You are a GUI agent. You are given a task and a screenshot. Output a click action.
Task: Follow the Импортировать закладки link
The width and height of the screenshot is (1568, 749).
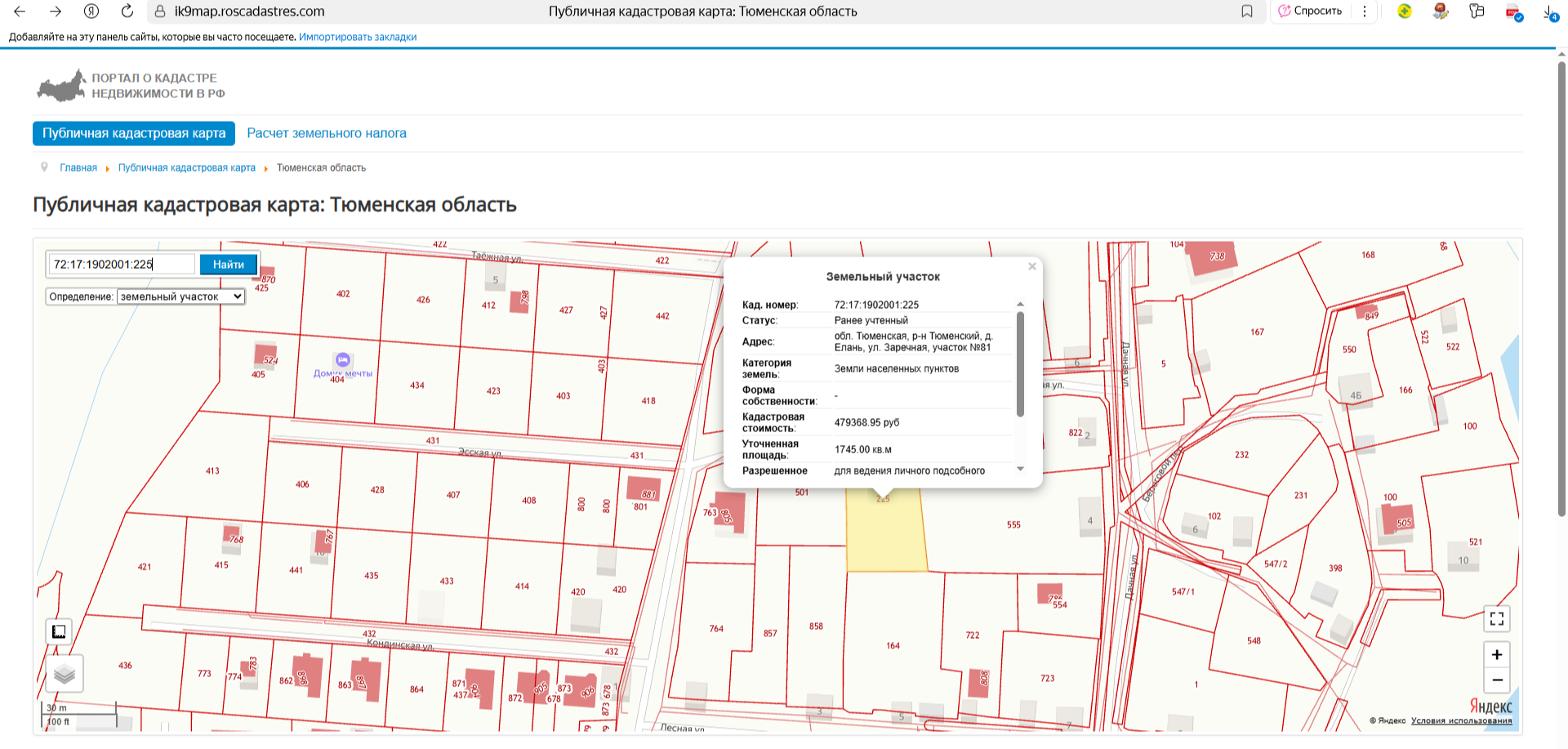point(357,37)
